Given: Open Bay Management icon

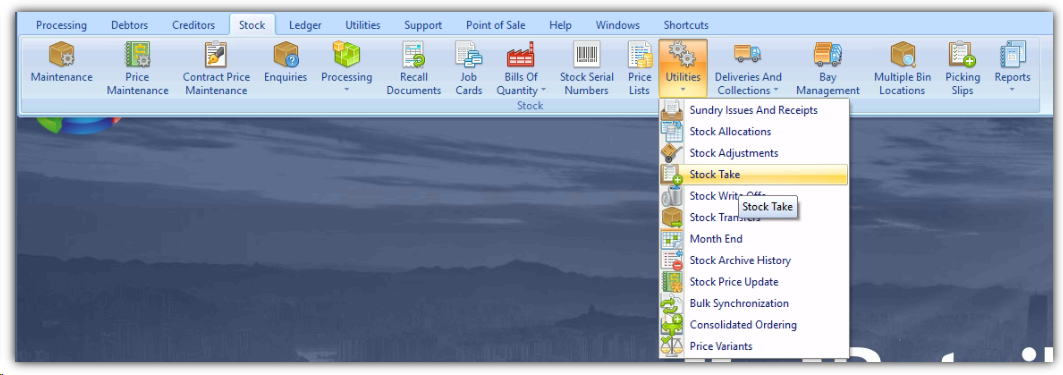Looking at the screenshot, I should pyautogui.click(x=828, y=54).
